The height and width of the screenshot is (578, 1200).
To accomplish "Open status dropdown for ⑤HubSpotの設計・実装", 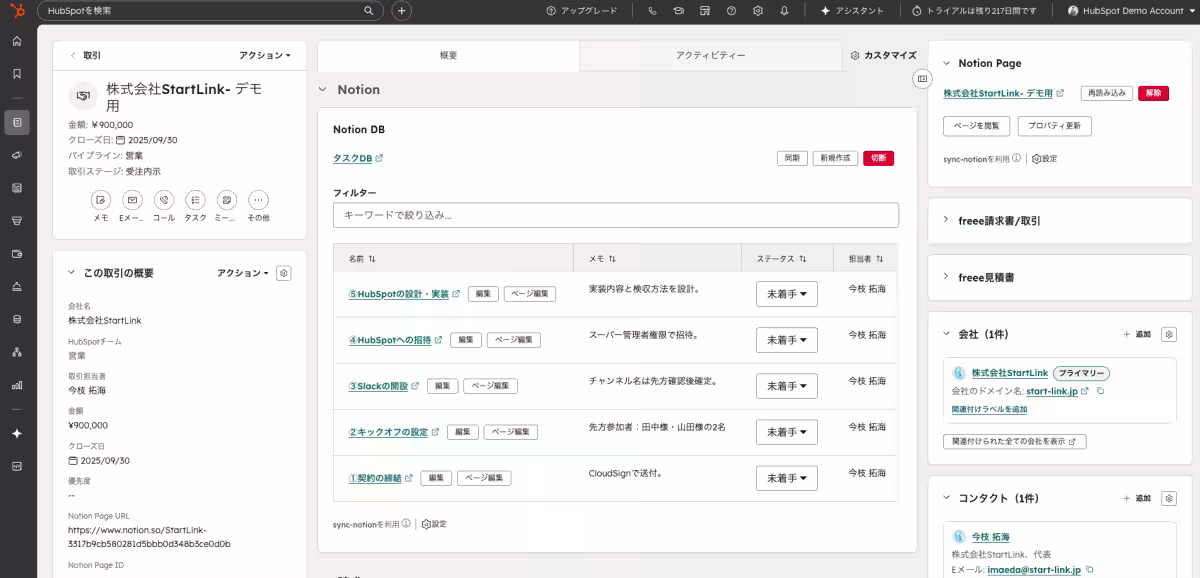I will point(787,294).
